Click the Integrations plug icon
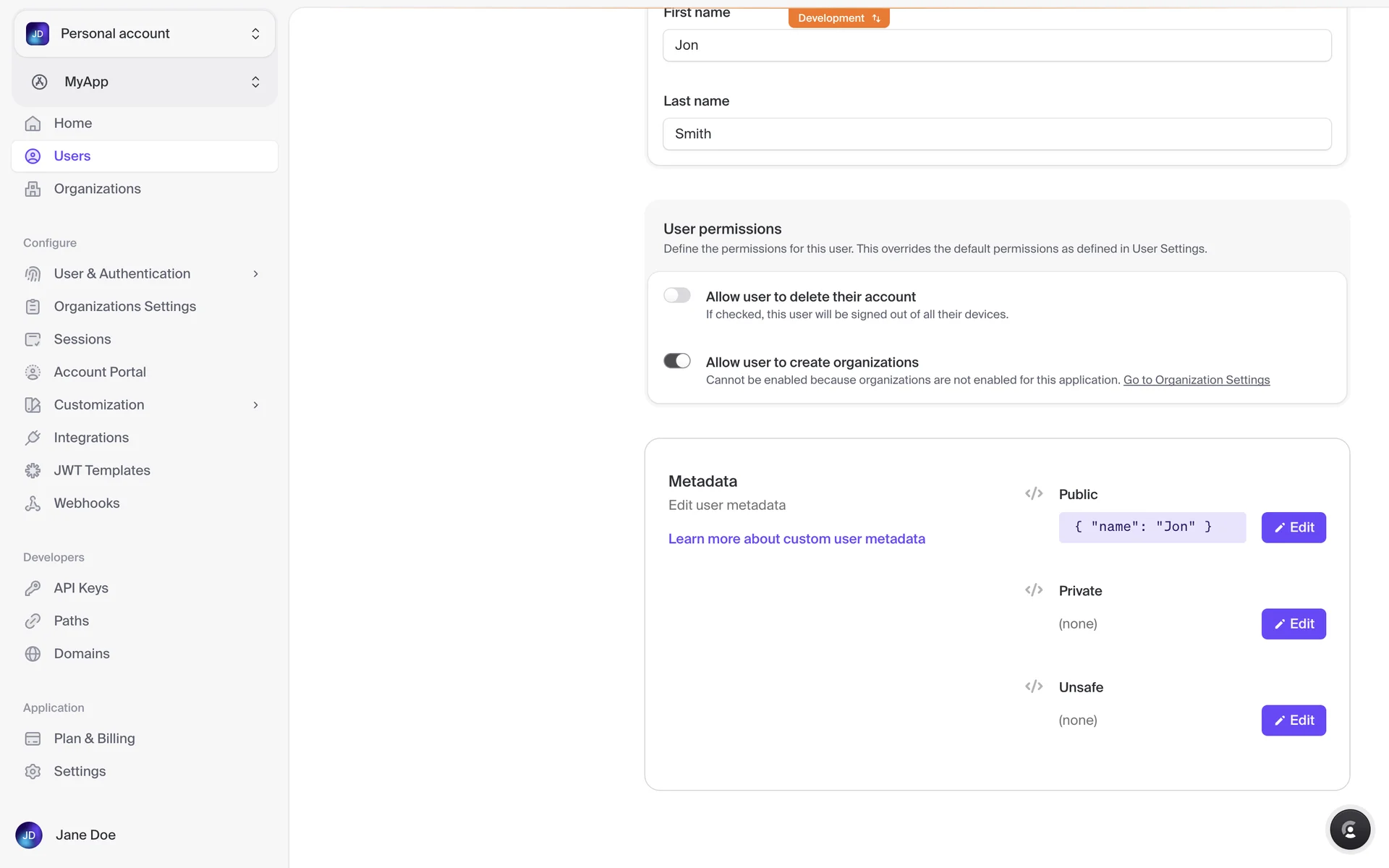Image resolution: width=1389 pixels, height=868 pixels. pos(33,438)
